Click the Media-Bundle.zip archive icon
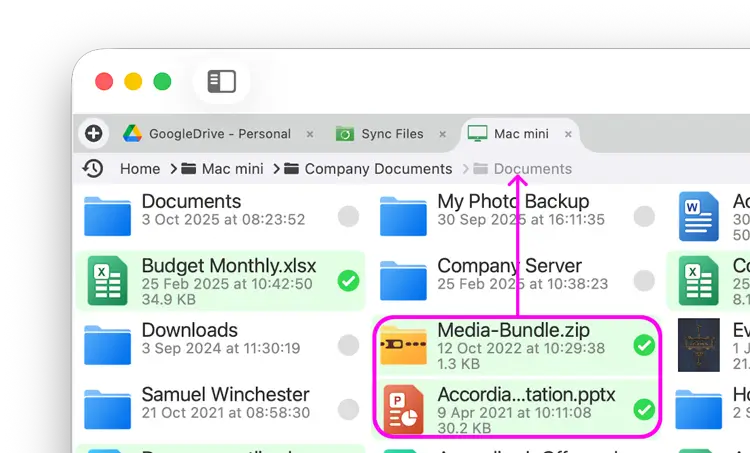The height and width of the screenshot is (453, 750). tap(404, 345)
